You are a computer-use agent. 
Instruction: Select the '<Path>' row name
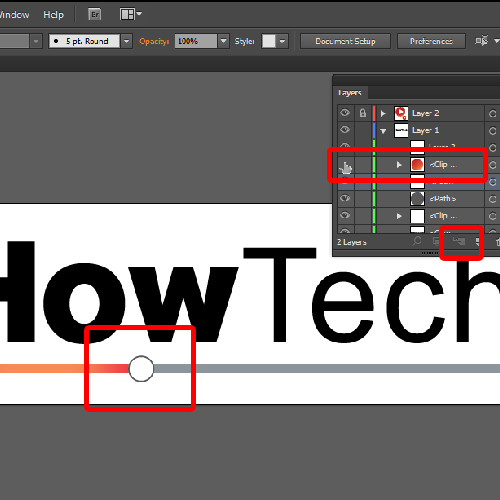coord(443,199)
